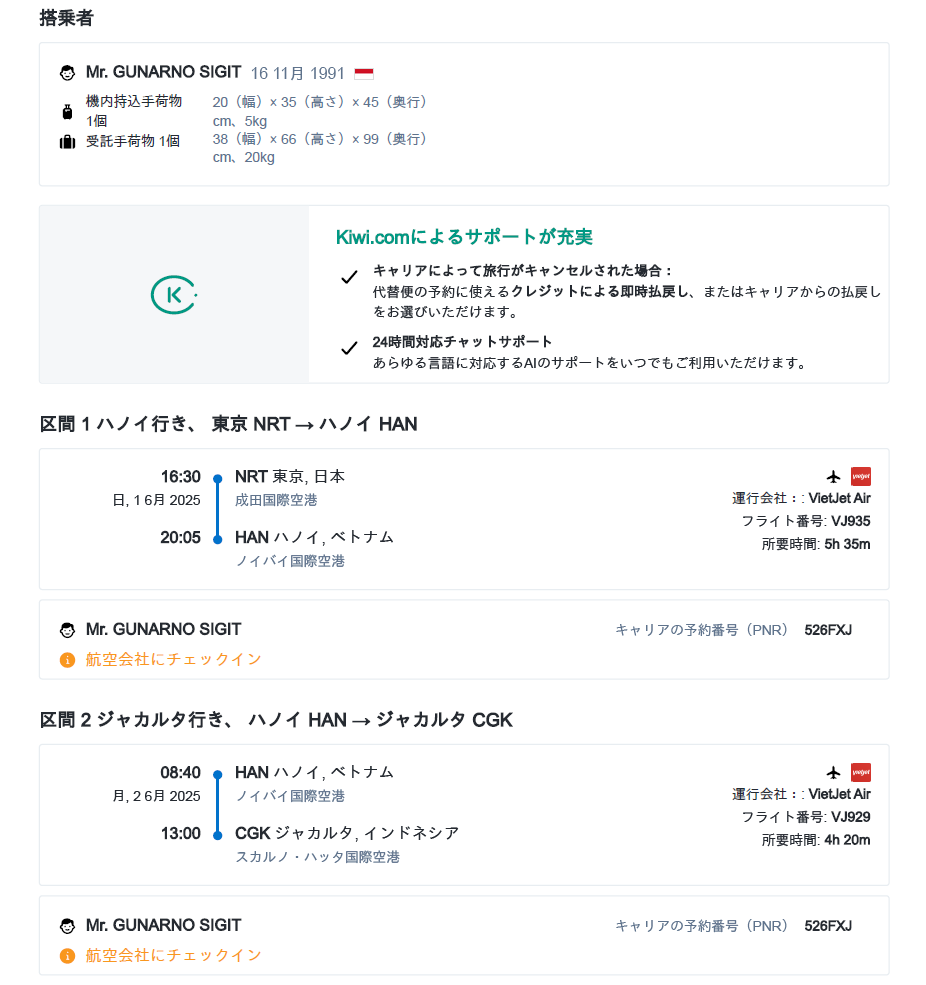Open 航空会社にチェックイン link for 区間 2
Viewport: 926px width, 985px height.
coord(174,955)
